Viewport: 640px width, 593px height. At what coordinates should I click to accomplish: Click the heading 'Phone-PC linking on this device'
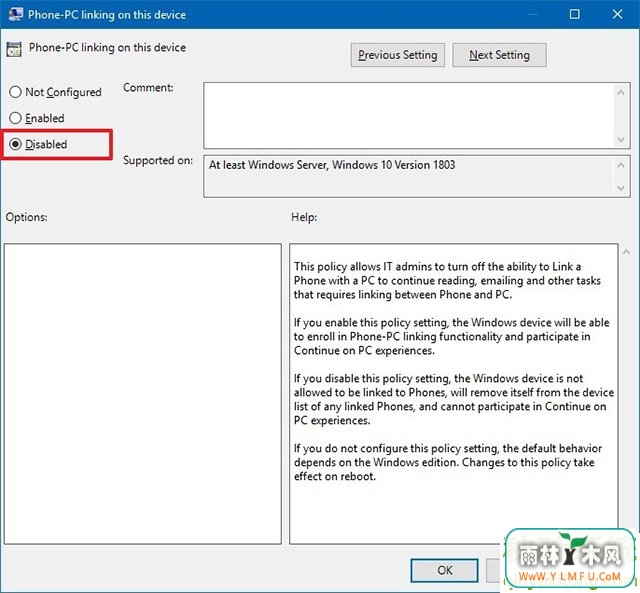pos(107,48)
